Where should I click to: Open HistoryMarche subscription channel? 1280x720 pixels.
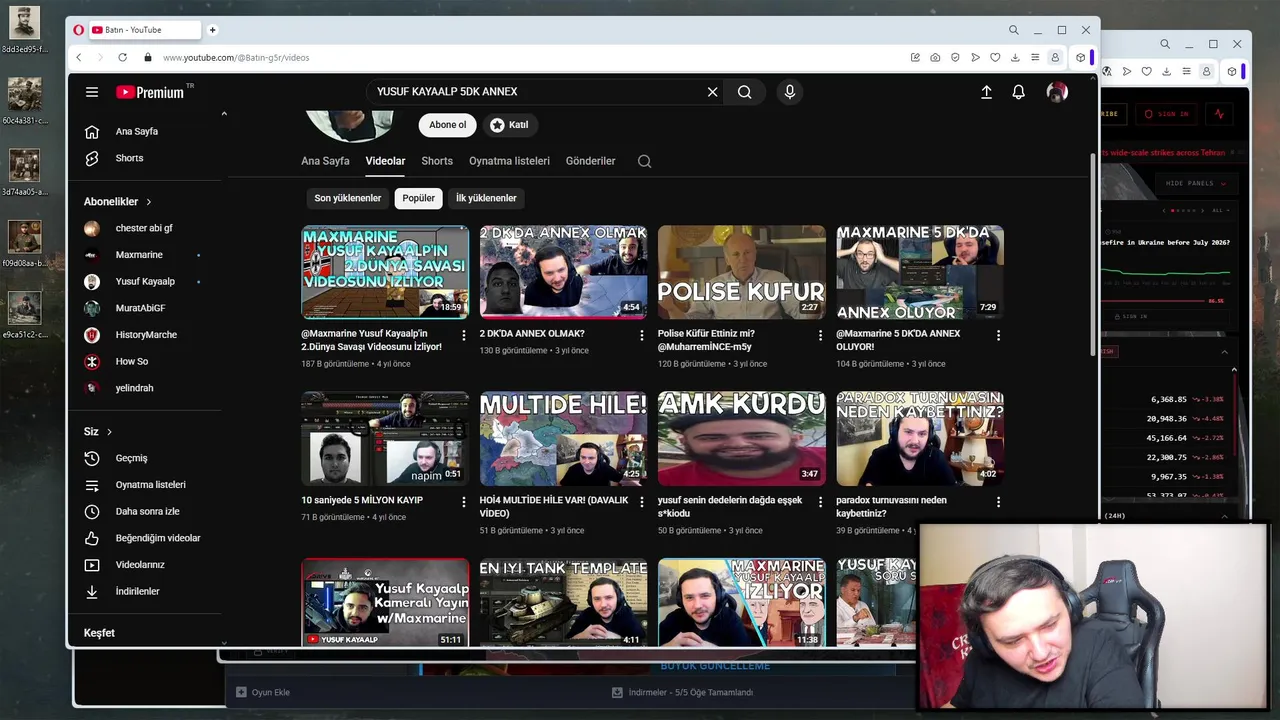click(146, 335)
